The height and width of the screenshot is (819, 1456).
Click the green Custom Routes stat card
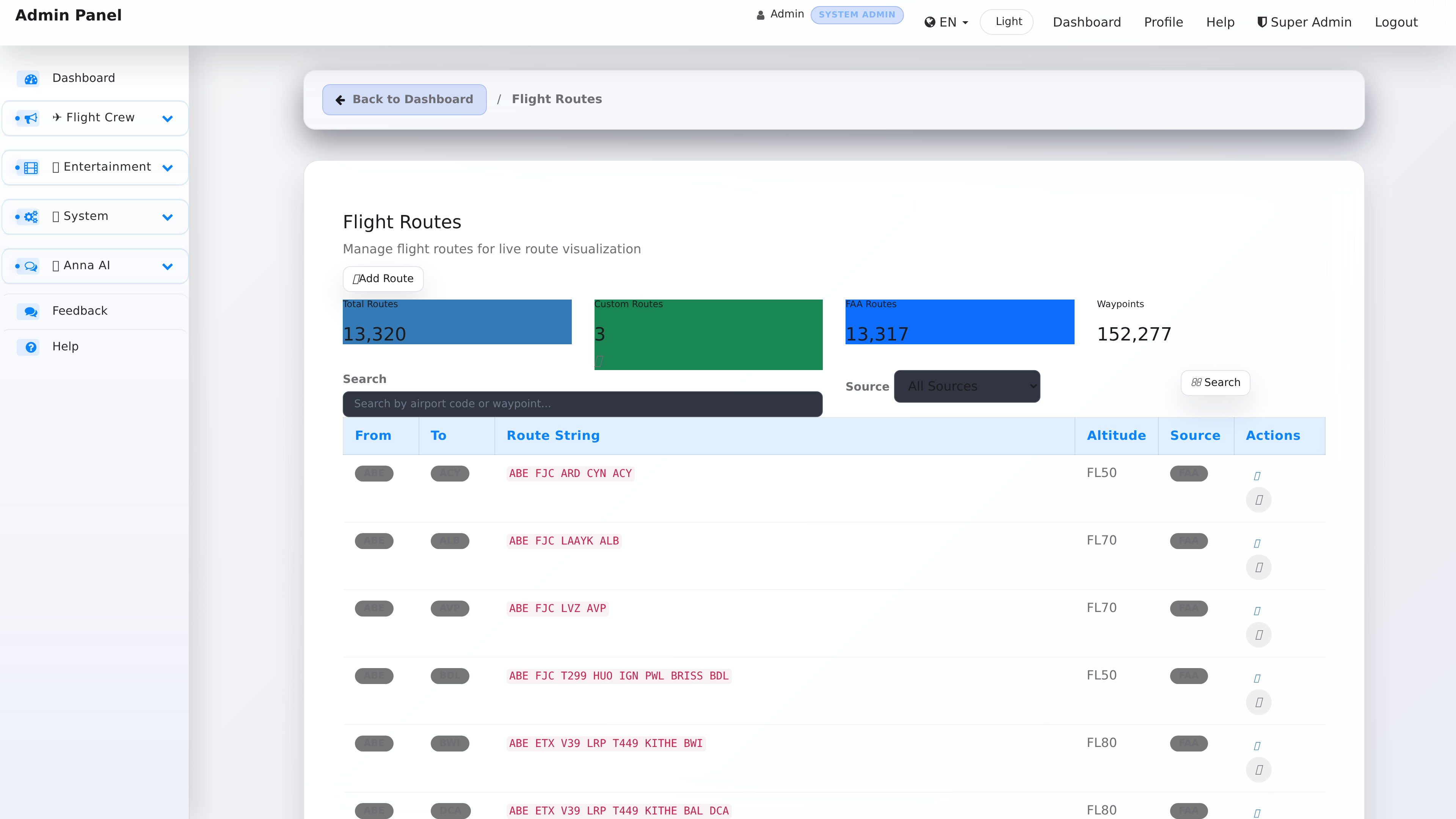(708, 334)
